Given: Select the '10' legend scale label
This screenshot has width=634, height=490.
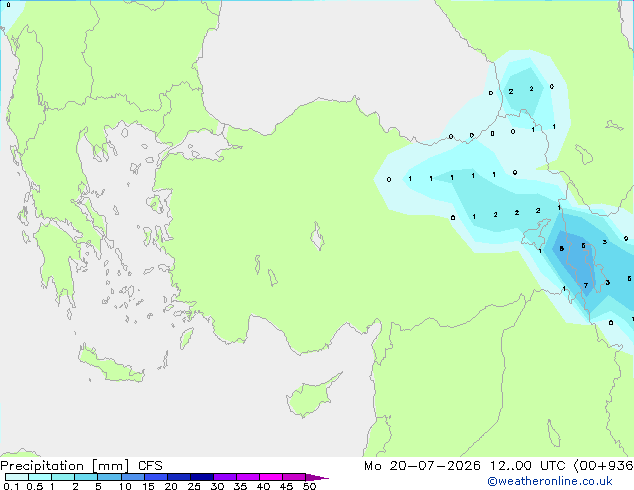Looking at the screenshot, I should tap(125, 486).
